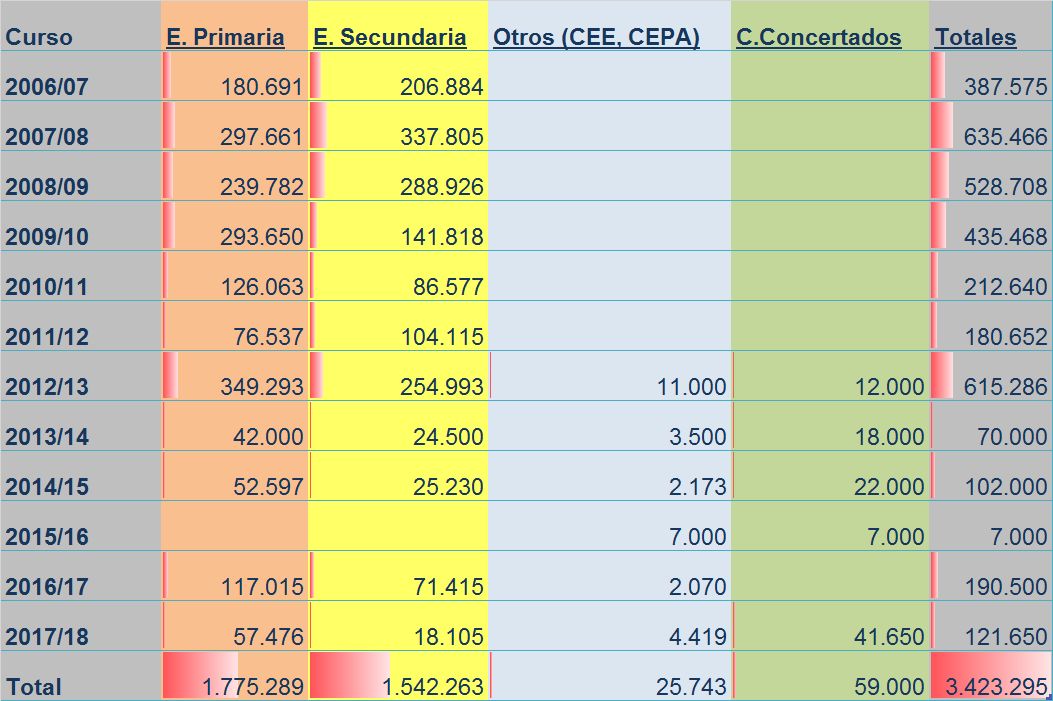1053x701 pixels.
Task: Click C.Concertados value 41.650
Action: (x=889, y=637)
